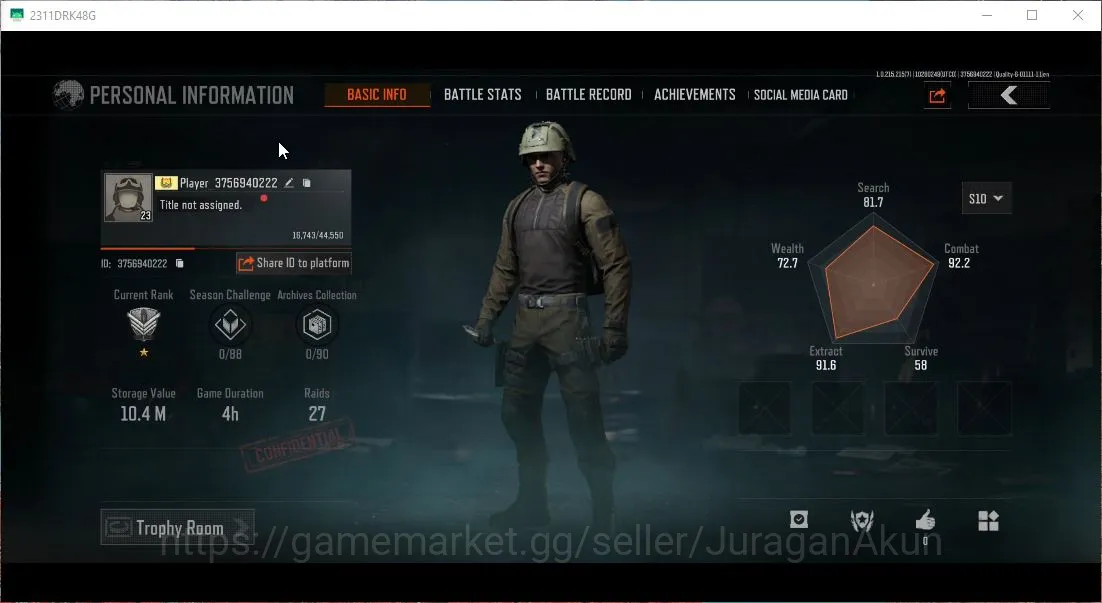Open the Social Media Card tab
Screen dimensions: 1102x603
point(800,95)
